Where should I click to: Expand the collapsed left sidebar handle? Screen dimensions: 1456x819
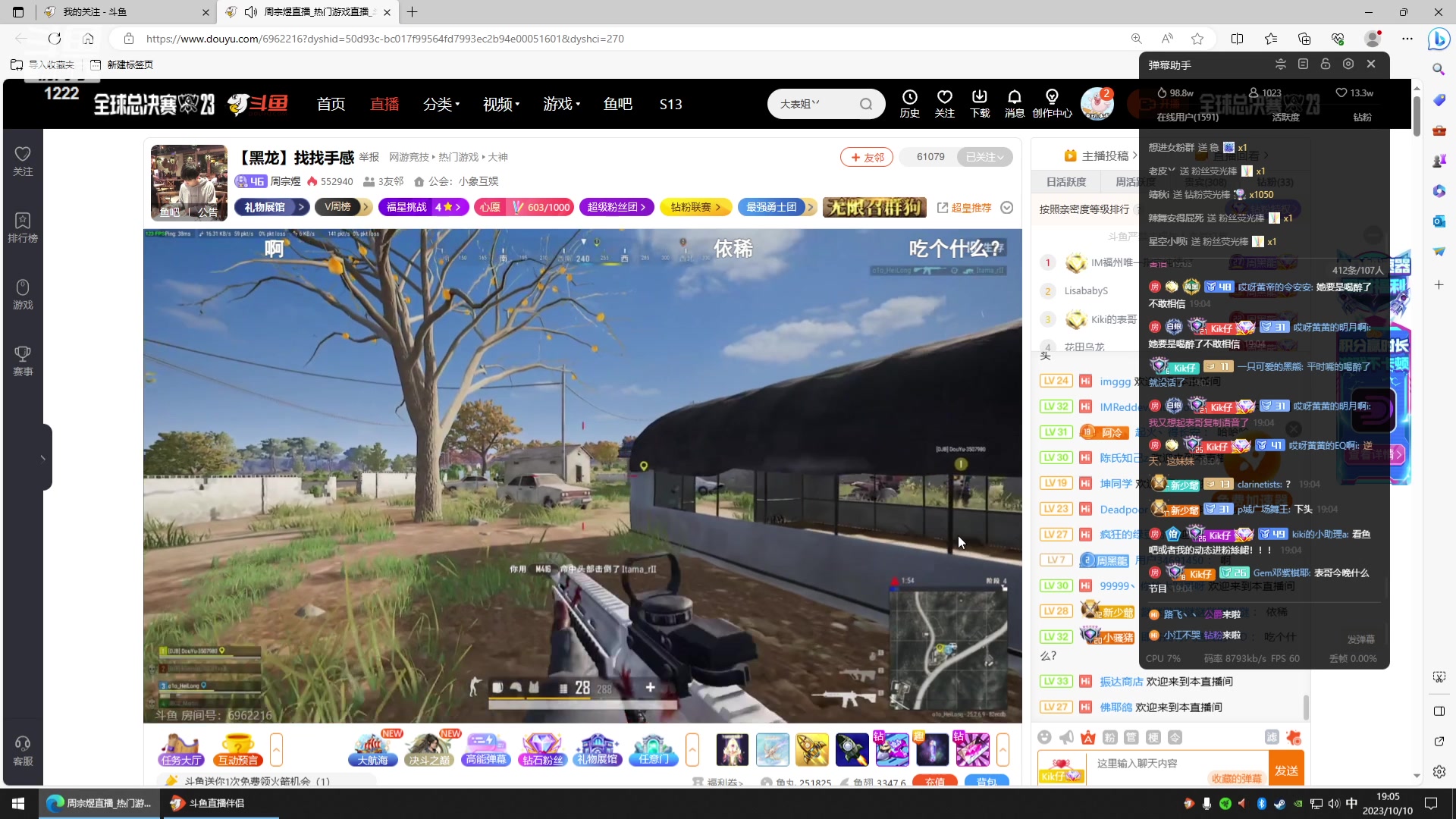42,457
